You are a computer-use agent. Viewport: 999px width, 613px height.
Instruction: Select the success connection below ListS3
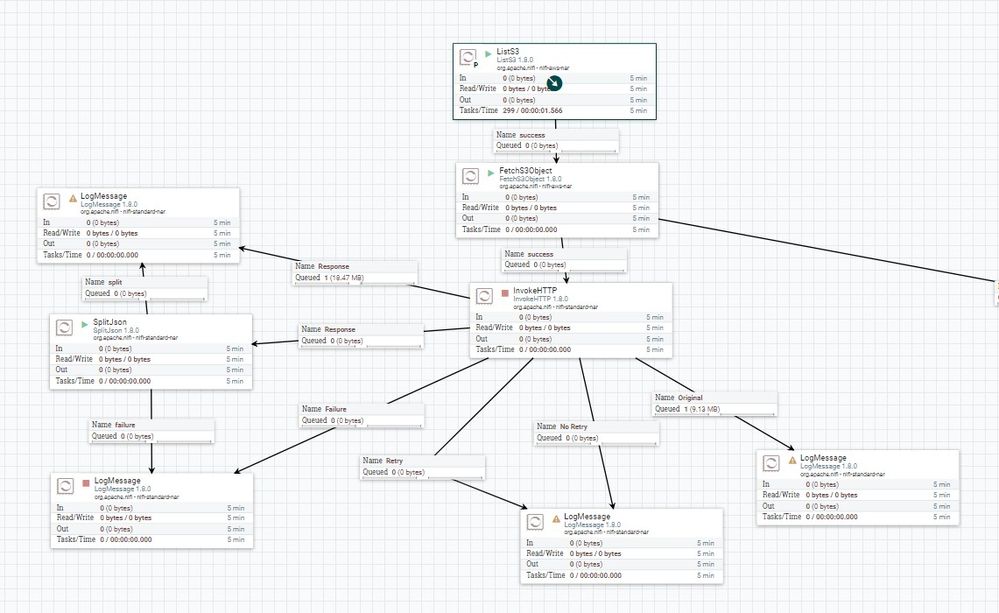coord(556,140)
